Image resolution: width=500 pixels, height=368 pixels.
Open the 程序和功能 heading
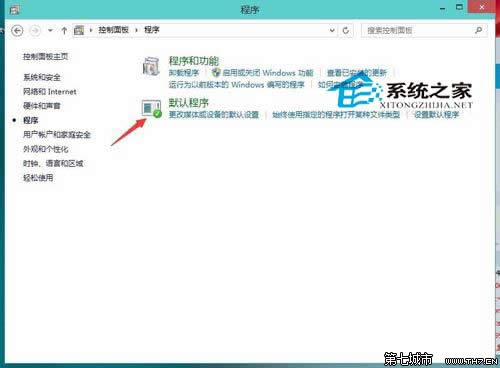pos(194,61)
